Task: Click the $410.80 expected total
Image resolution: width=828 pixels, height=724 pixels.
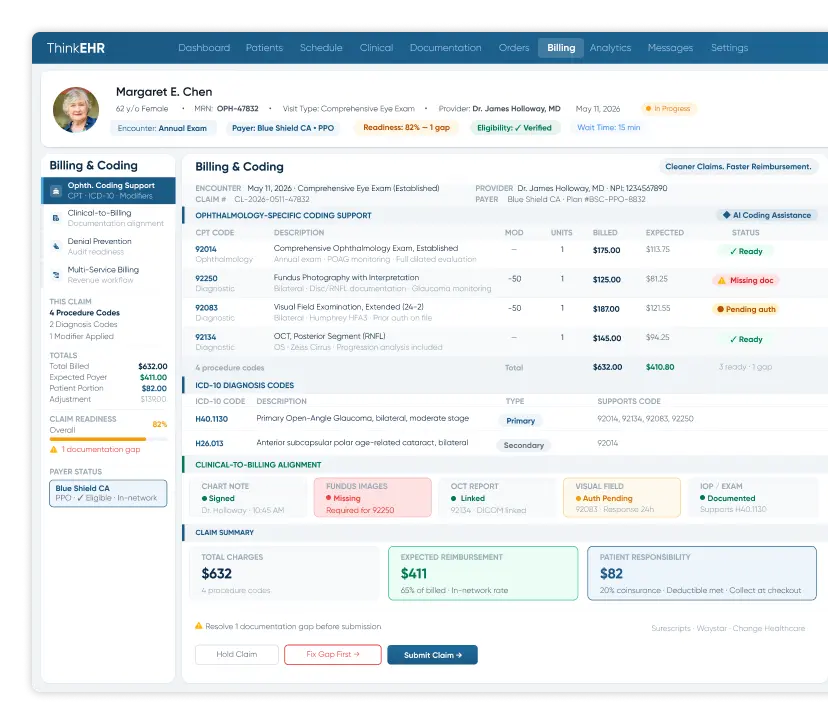Action: [660, 367]
